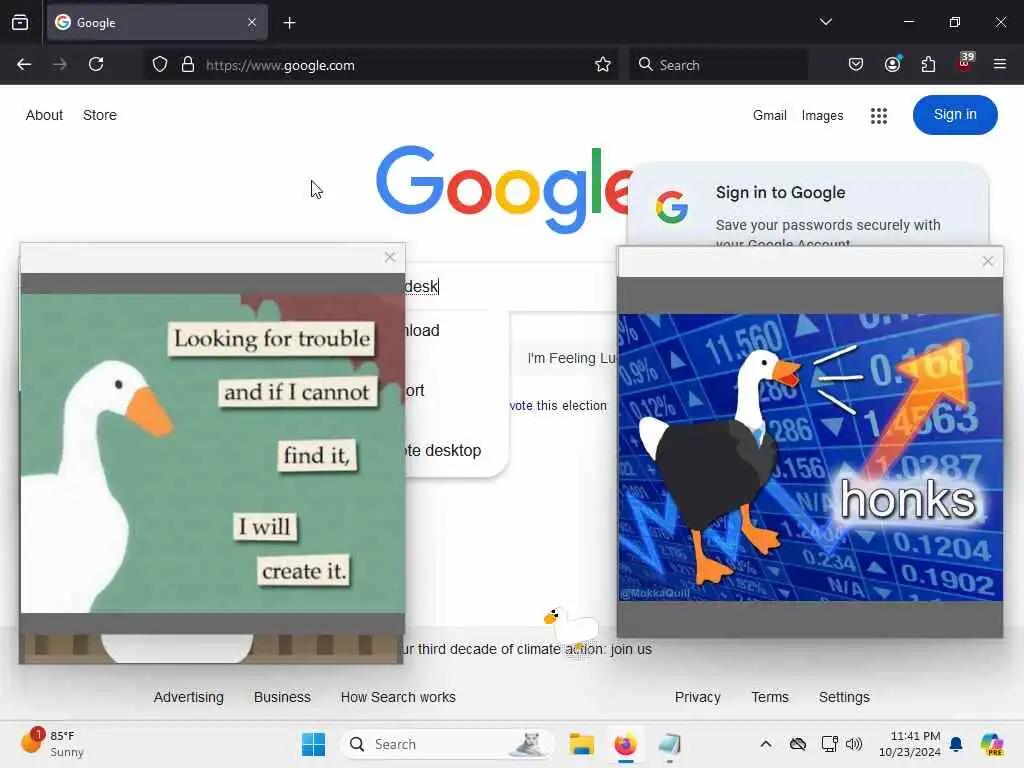Click the Firefox back arrow
The image size is (1024, 768).
(24, 64)
